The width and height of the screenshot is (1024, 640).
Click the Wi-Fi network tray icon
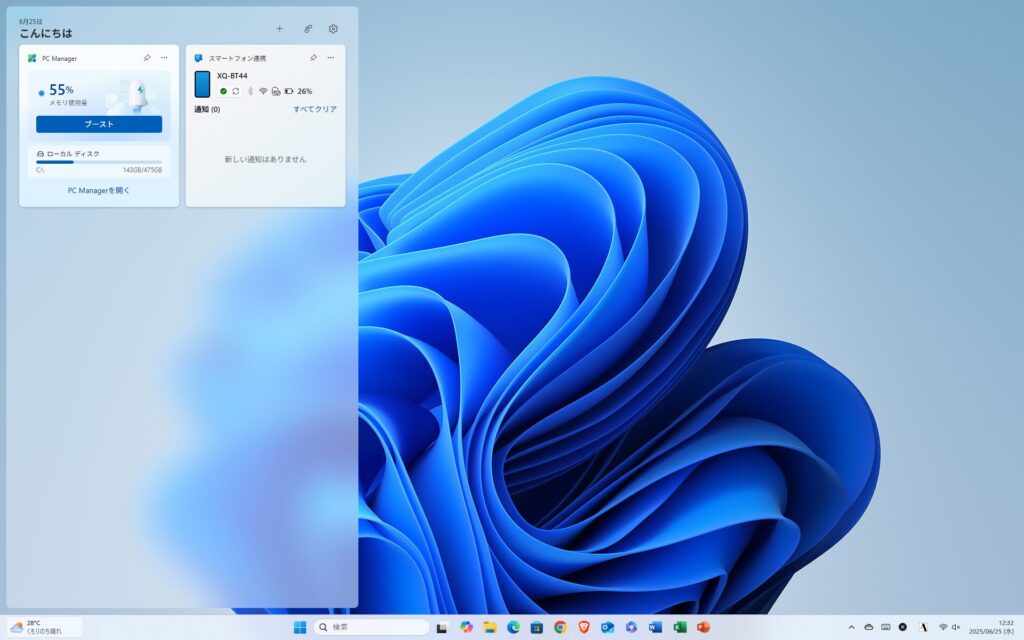point(943,628)
